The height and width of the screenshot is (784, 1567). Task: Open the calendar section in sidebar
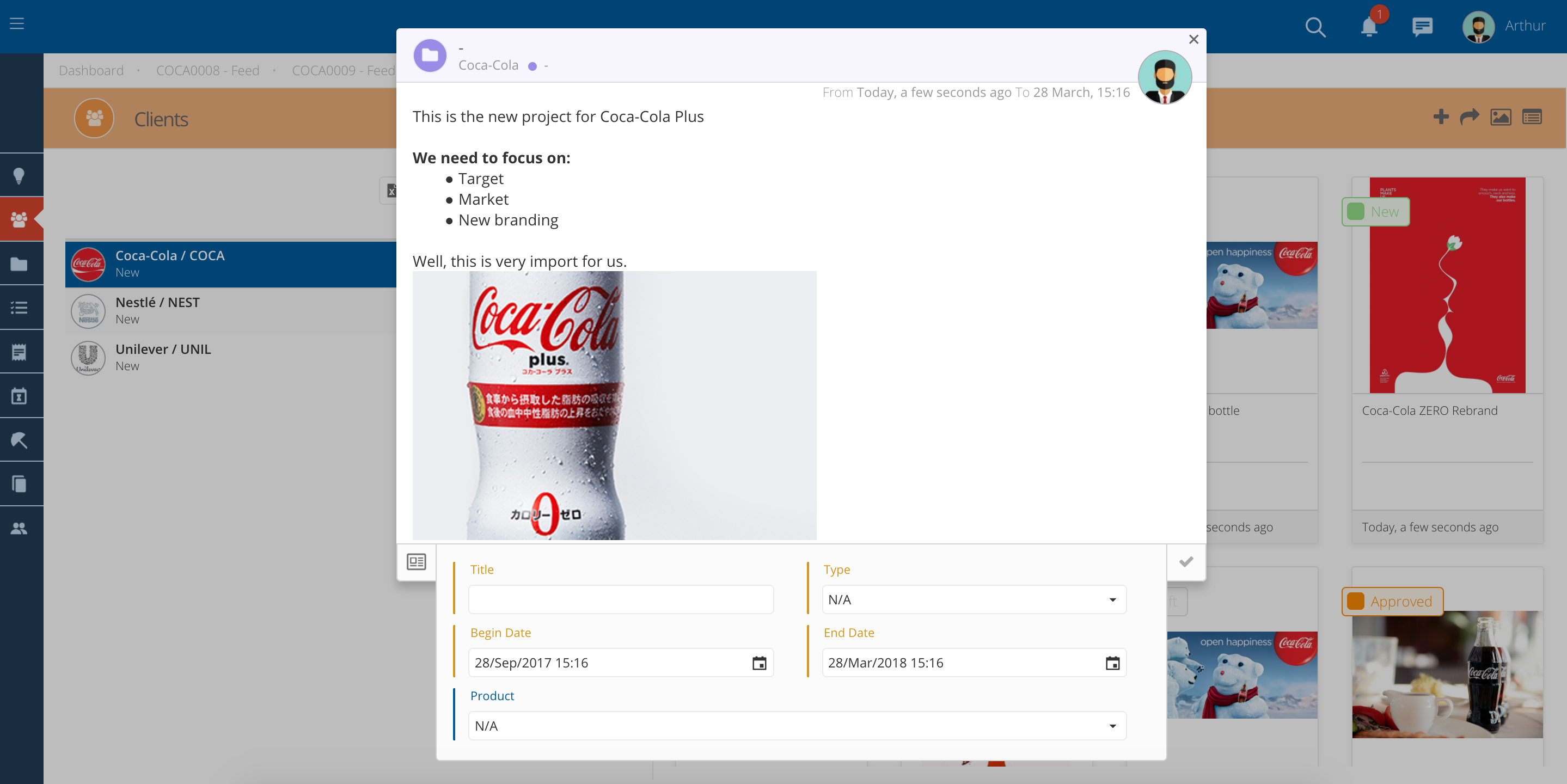pos(20,395)
